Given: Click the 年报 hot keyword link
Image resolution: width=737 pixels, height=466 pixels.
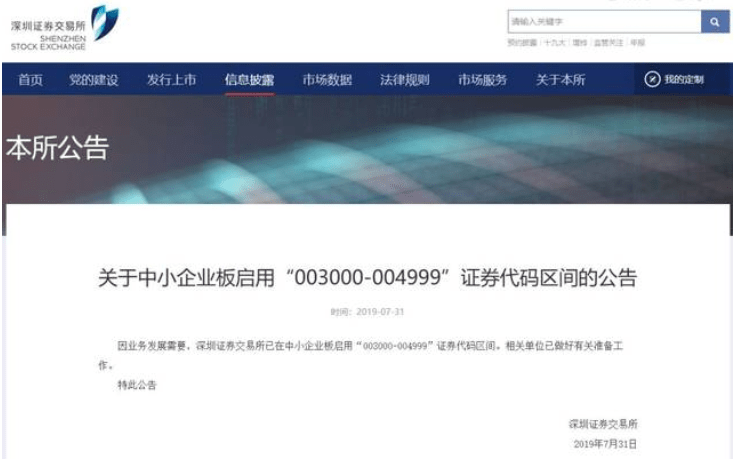Looking at the screenshot, I should (637, 43).
